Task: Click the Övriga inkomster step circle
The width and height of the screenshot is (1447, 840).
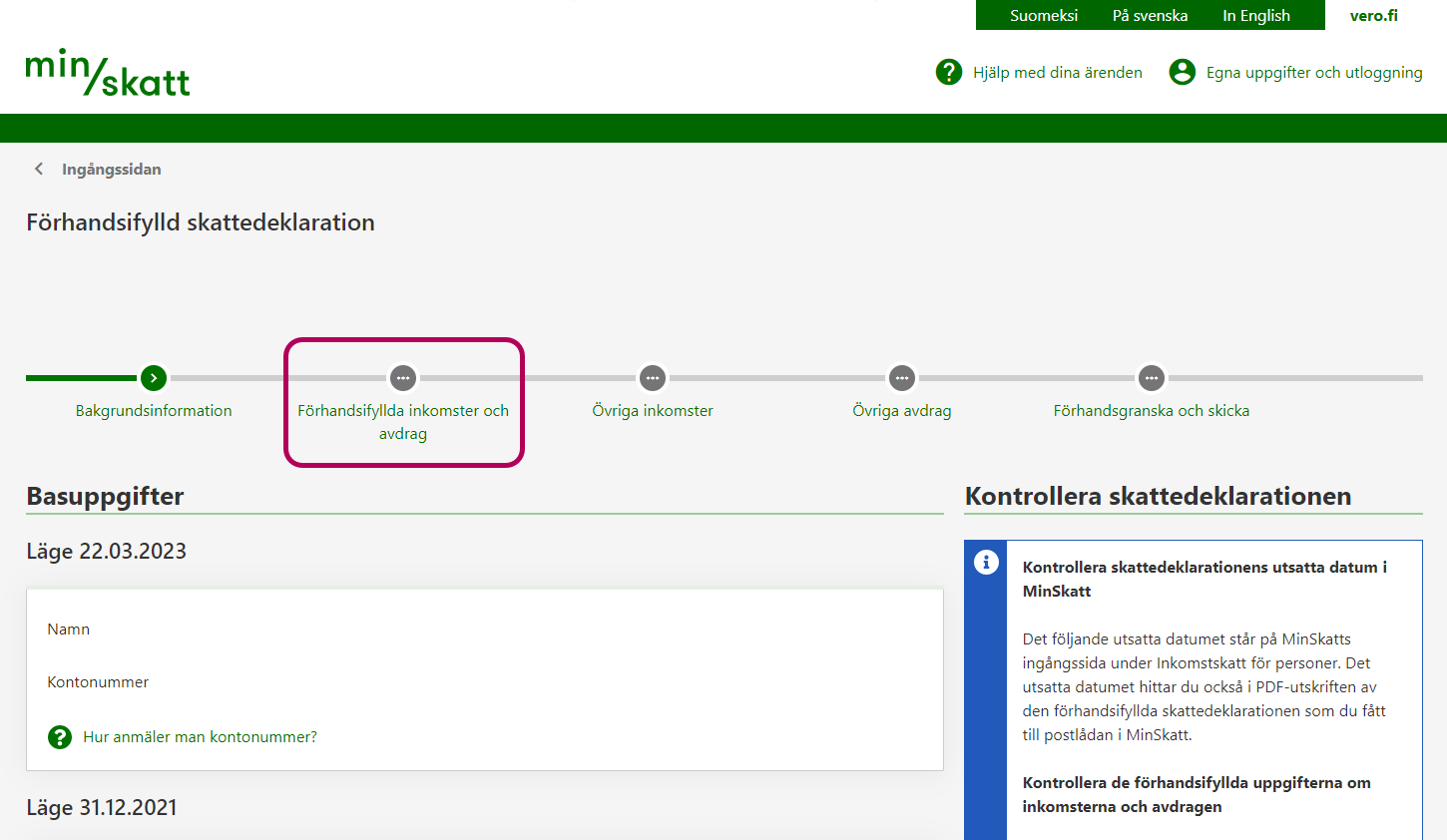Action: (653, 378)
